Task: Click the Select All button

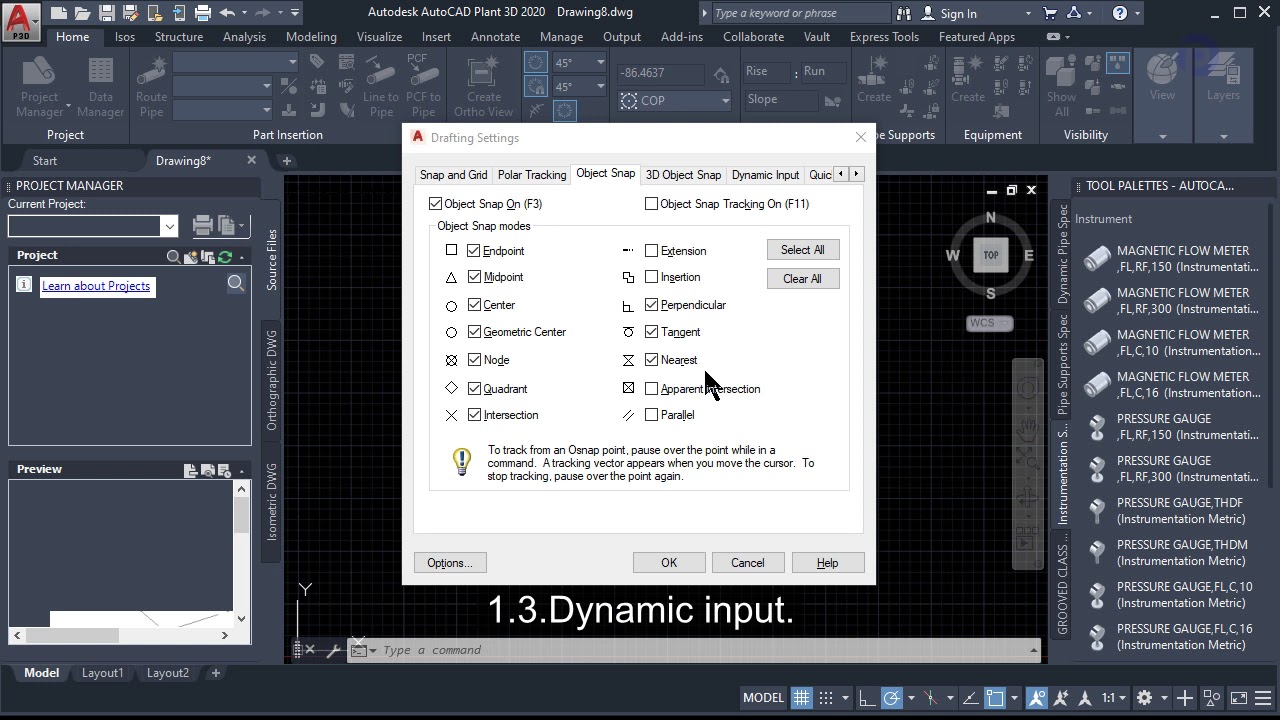Action: coord(803,250)
